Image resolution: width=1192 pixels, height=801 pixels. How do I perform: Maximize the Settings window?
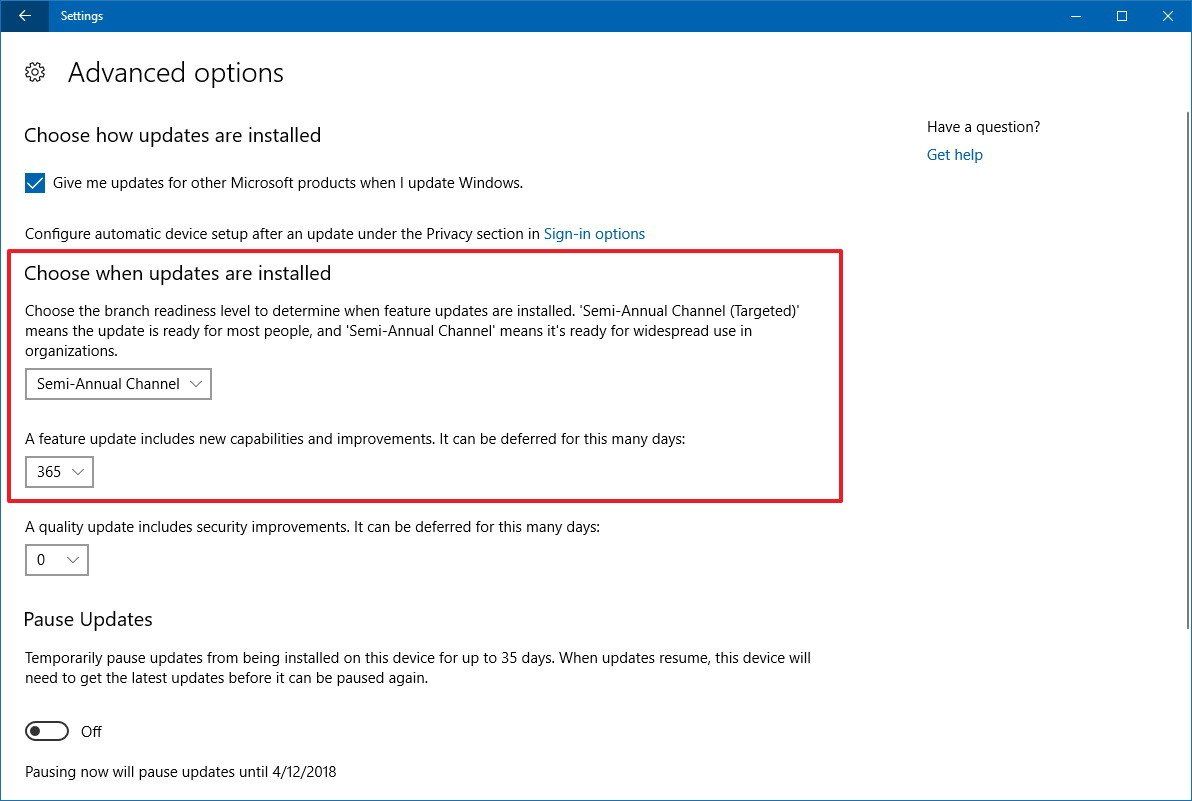(x=1122, y=16)
